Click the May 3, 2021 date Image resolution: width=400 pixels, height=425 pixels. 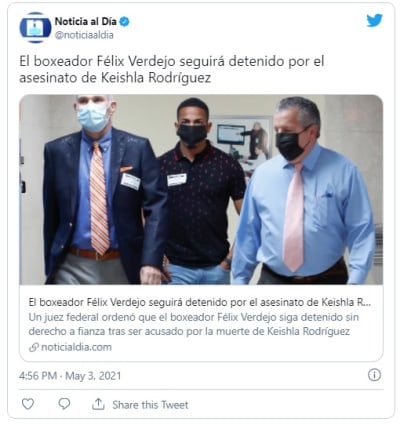coord(93,376)
